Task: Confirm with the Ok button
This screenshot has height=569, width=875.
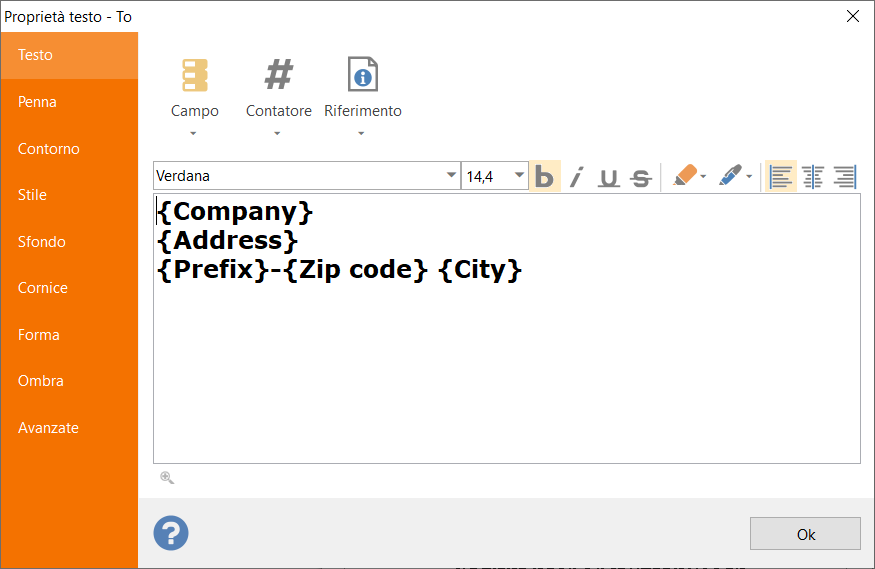Action: coord(805,534)
